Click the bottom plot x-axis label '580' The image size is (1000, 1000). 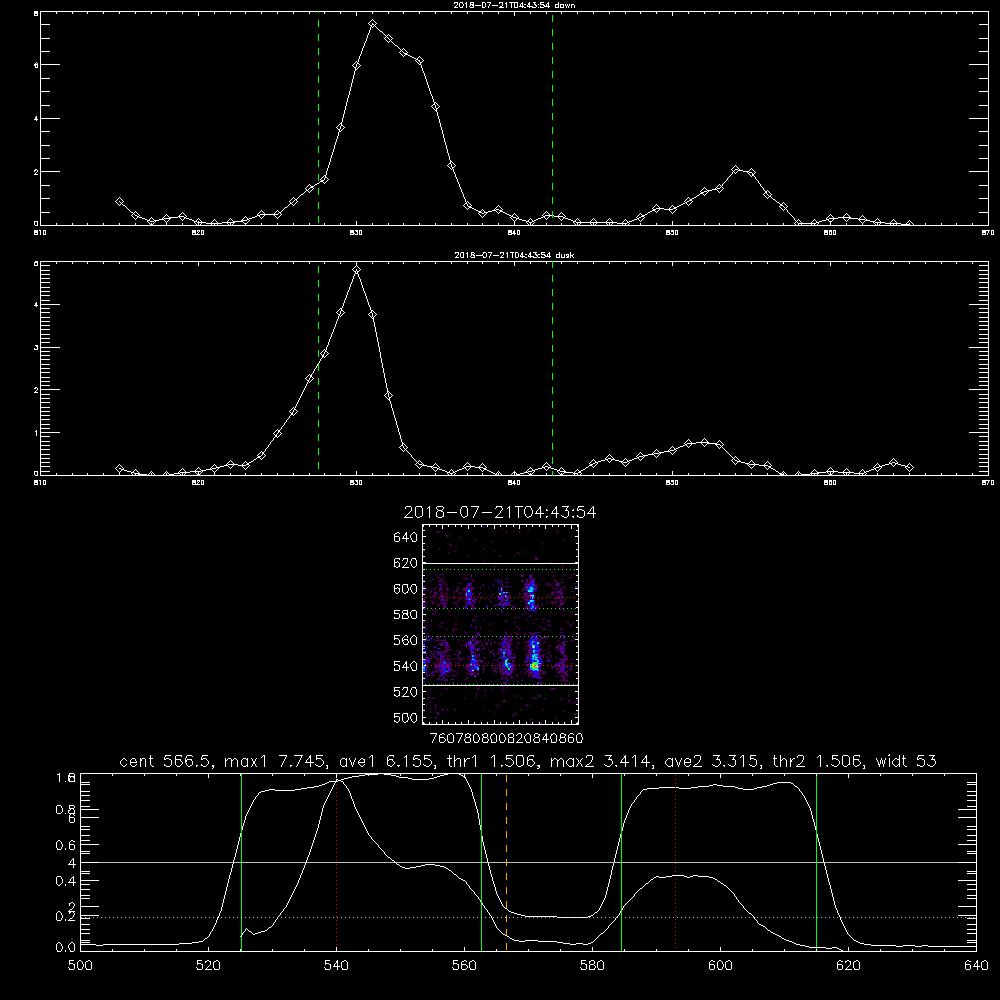pos(592,965)
